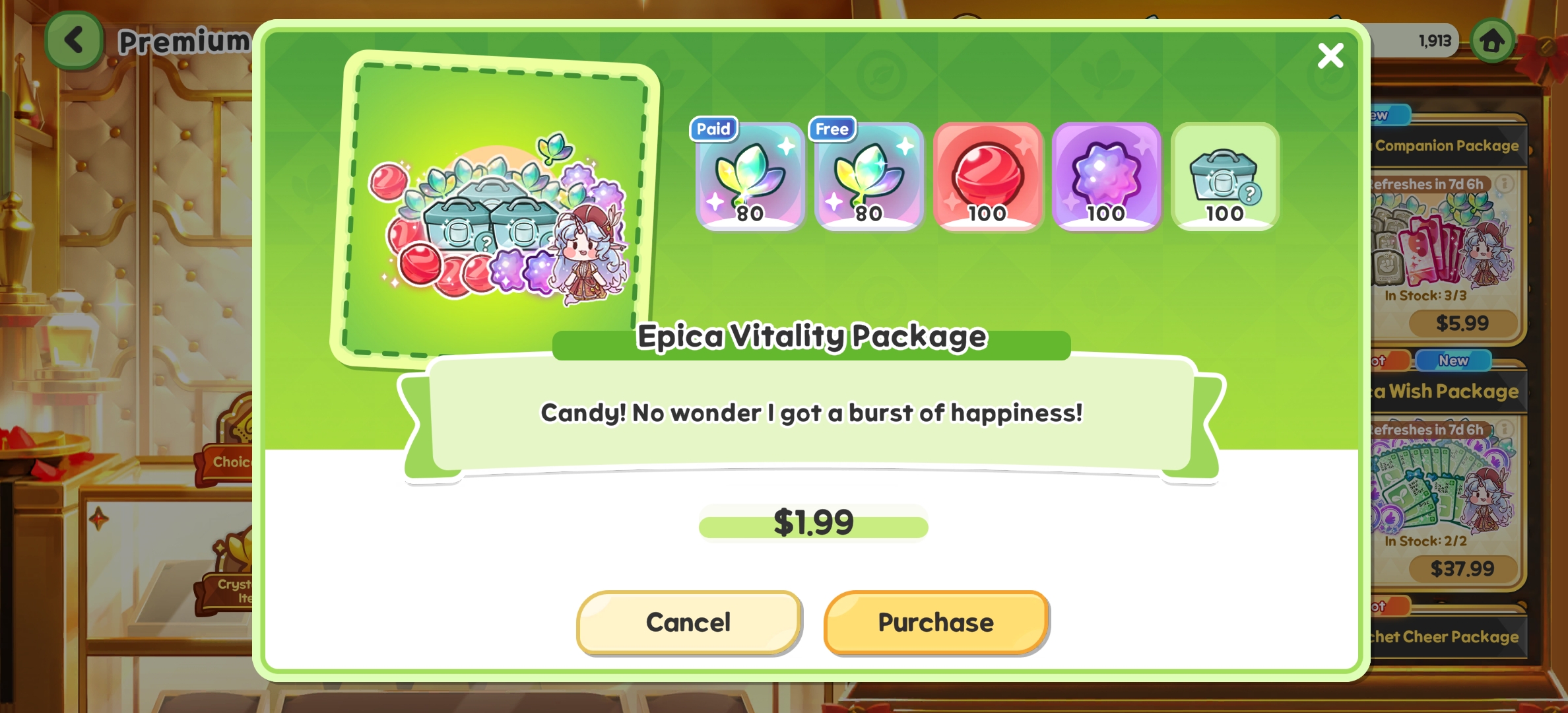Open the home screen icon

coord(1492,41)
